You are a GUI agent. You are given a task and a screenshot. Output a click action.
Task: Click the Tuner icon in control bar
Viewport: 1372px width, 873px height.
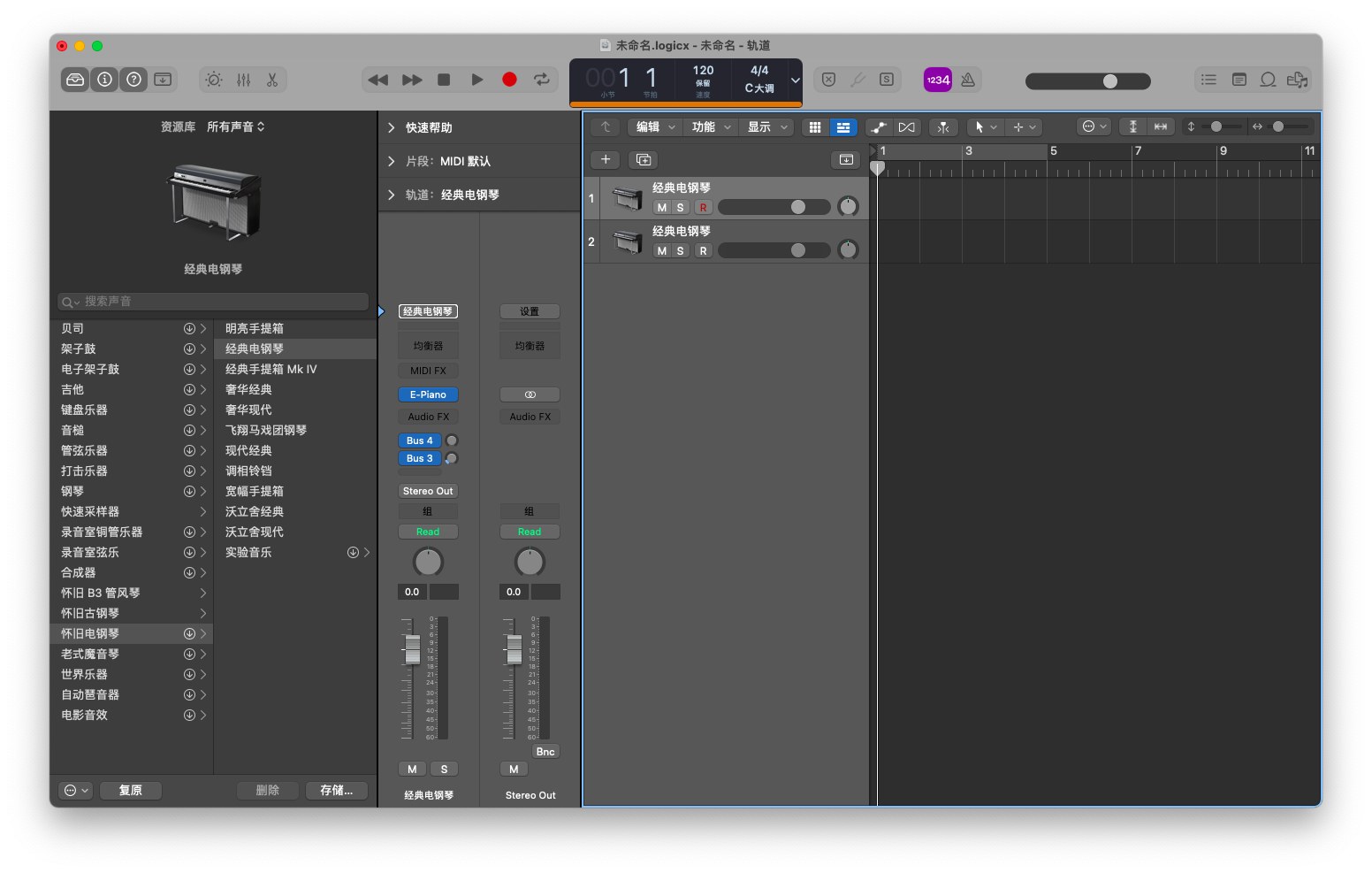click(x=857, y=80)
